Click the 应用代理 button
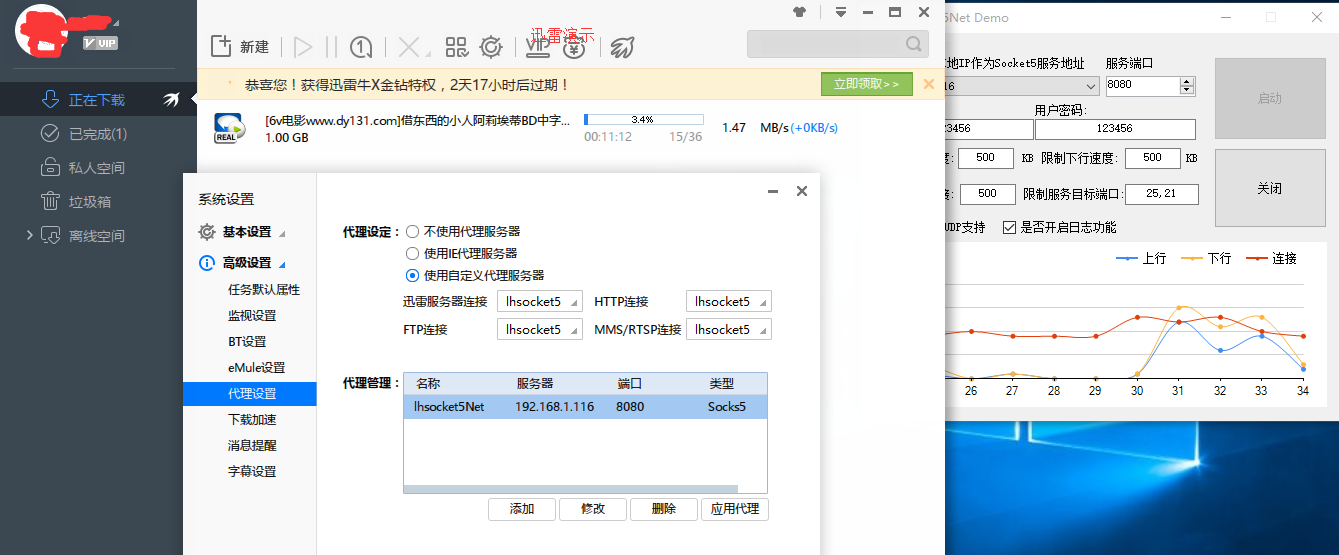This screenshot has width=1339, height=555. pos(735,509)
